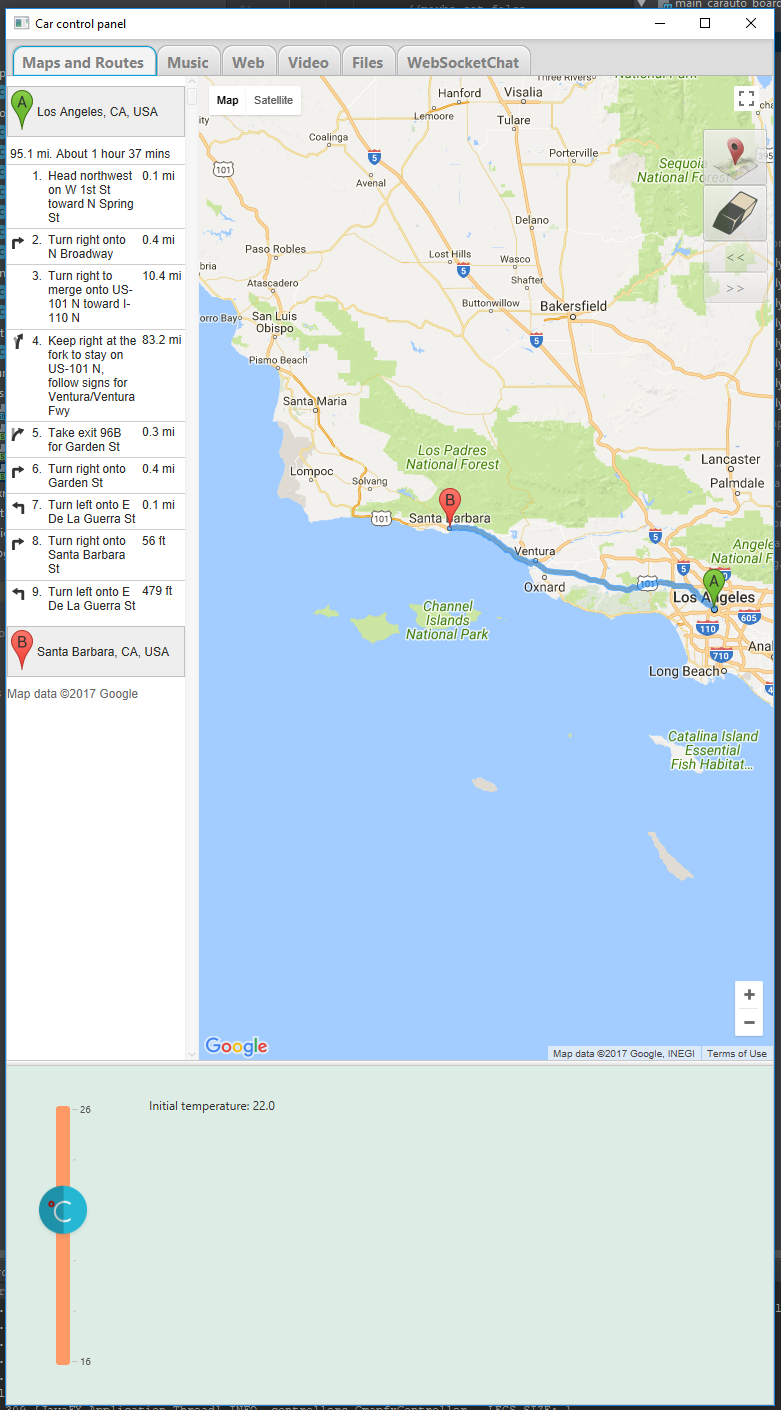Click step 8 Turn right onto Santa Barbara St
781x1410 pixels.
point(96,555)
